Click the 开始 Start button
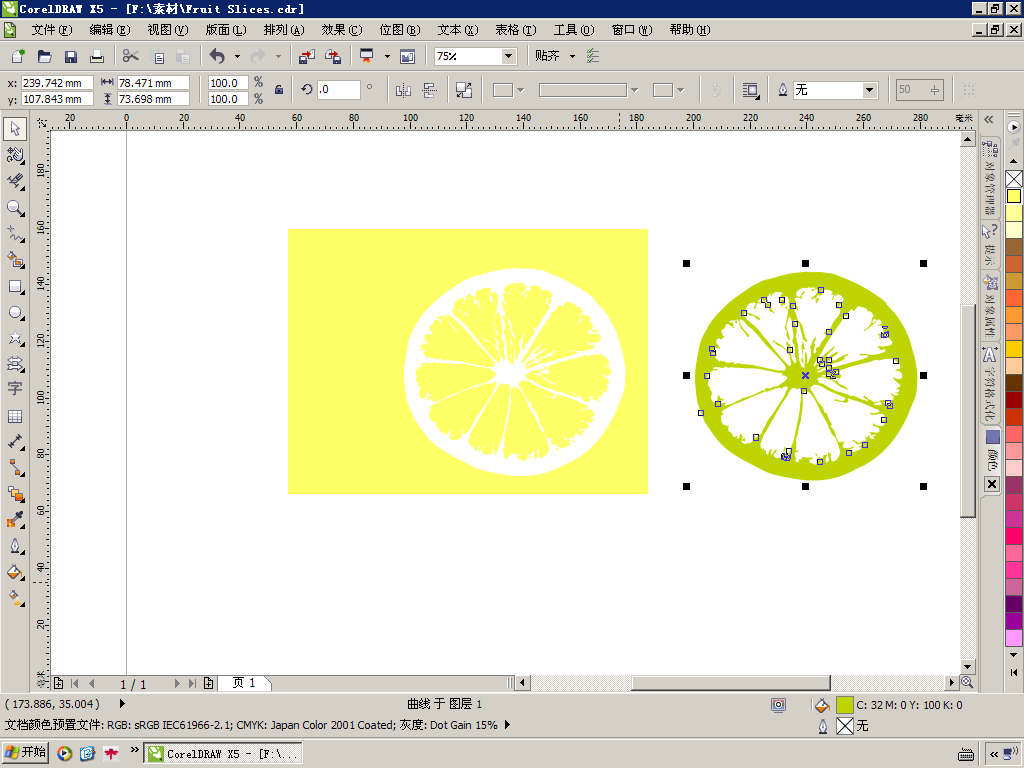The height and width of the screenshot is (768, 1024). (x=25, y=753)
